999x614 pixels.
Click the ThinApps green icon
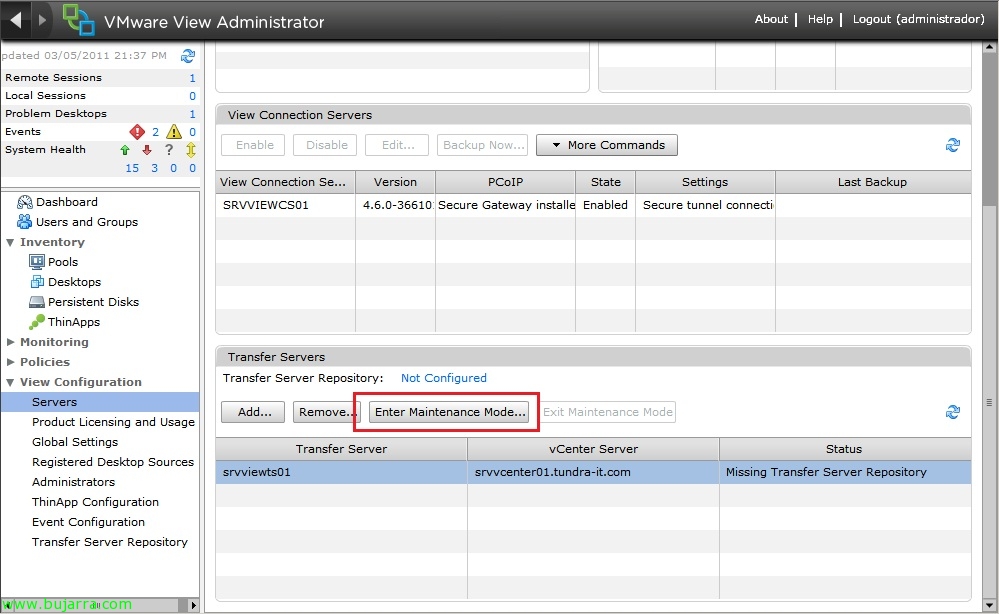(x=37, y=322)
